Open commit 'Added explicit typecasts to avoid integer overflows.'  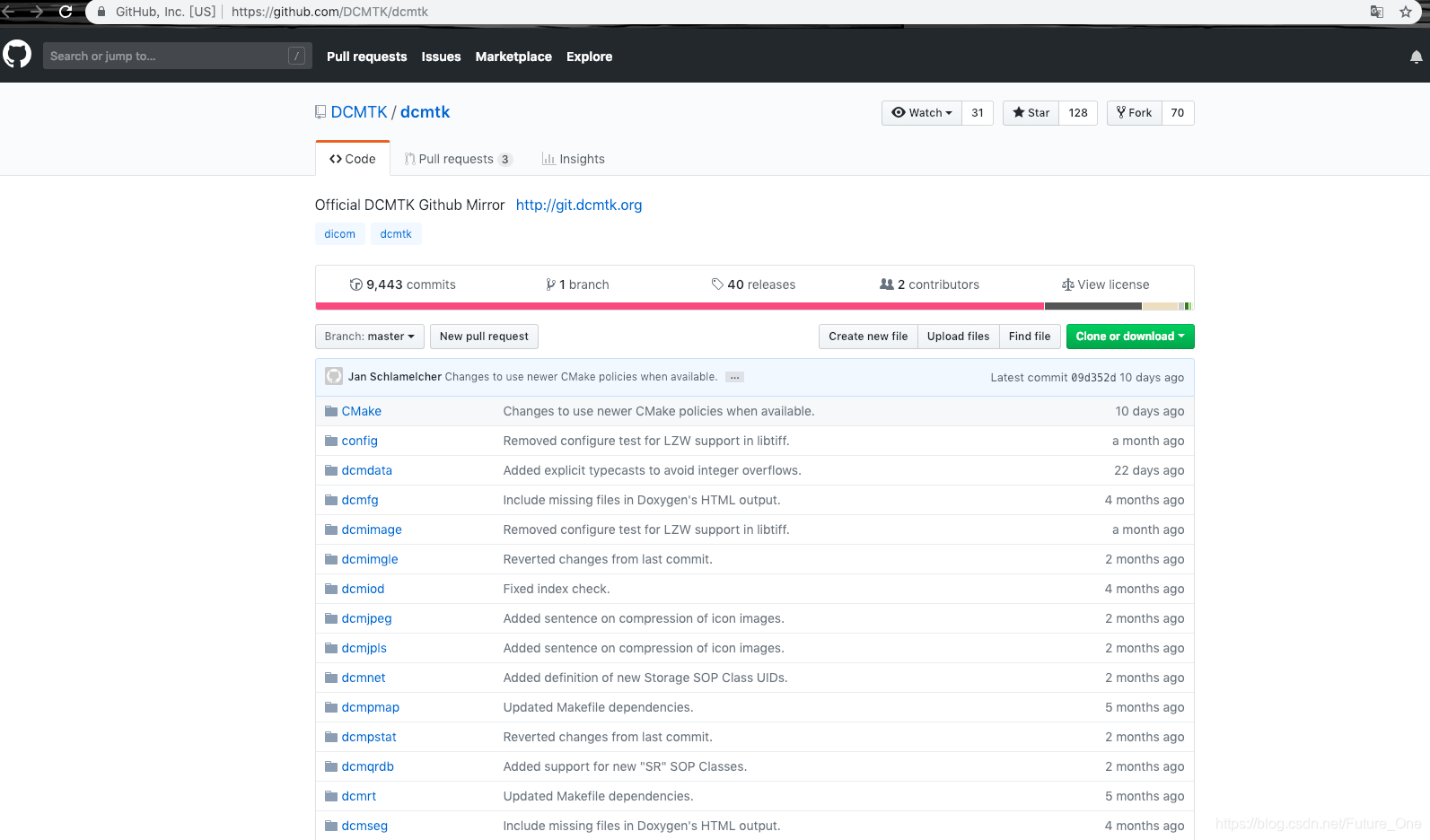pos(652,470)
